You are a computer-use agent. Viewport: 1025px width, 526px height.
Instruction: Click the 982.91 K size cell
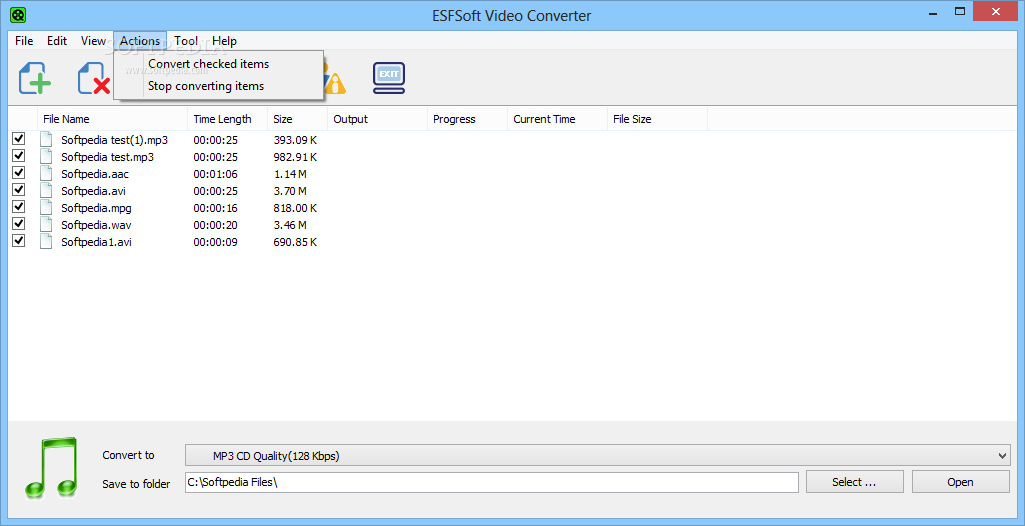point(295,157)
